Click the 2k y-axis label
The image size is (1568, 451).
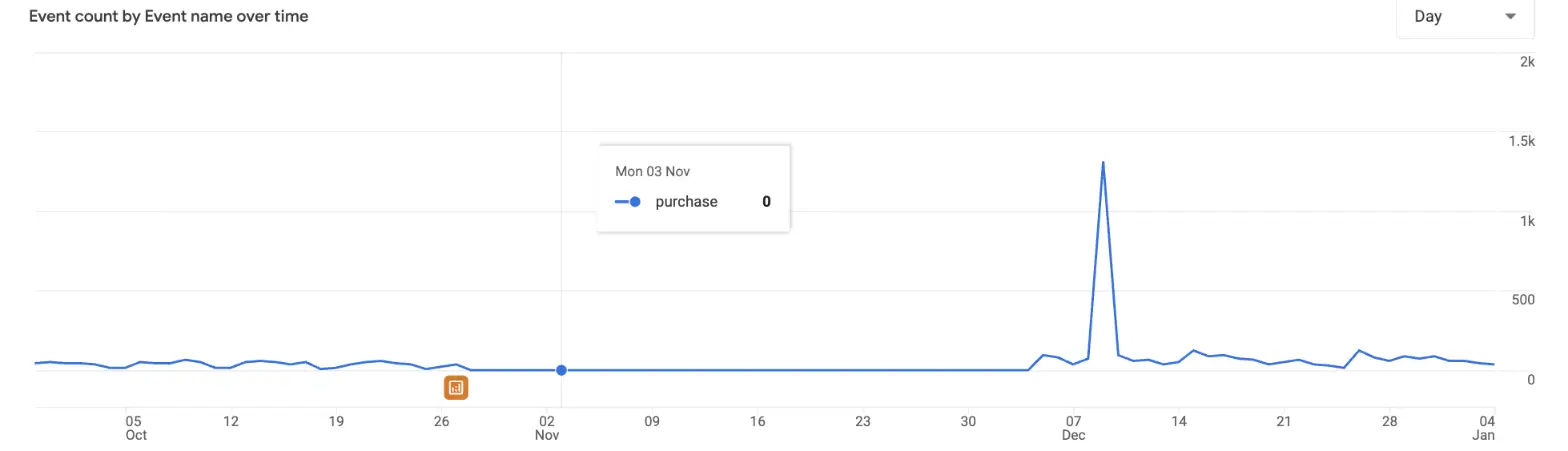[x=1527, y=62]
